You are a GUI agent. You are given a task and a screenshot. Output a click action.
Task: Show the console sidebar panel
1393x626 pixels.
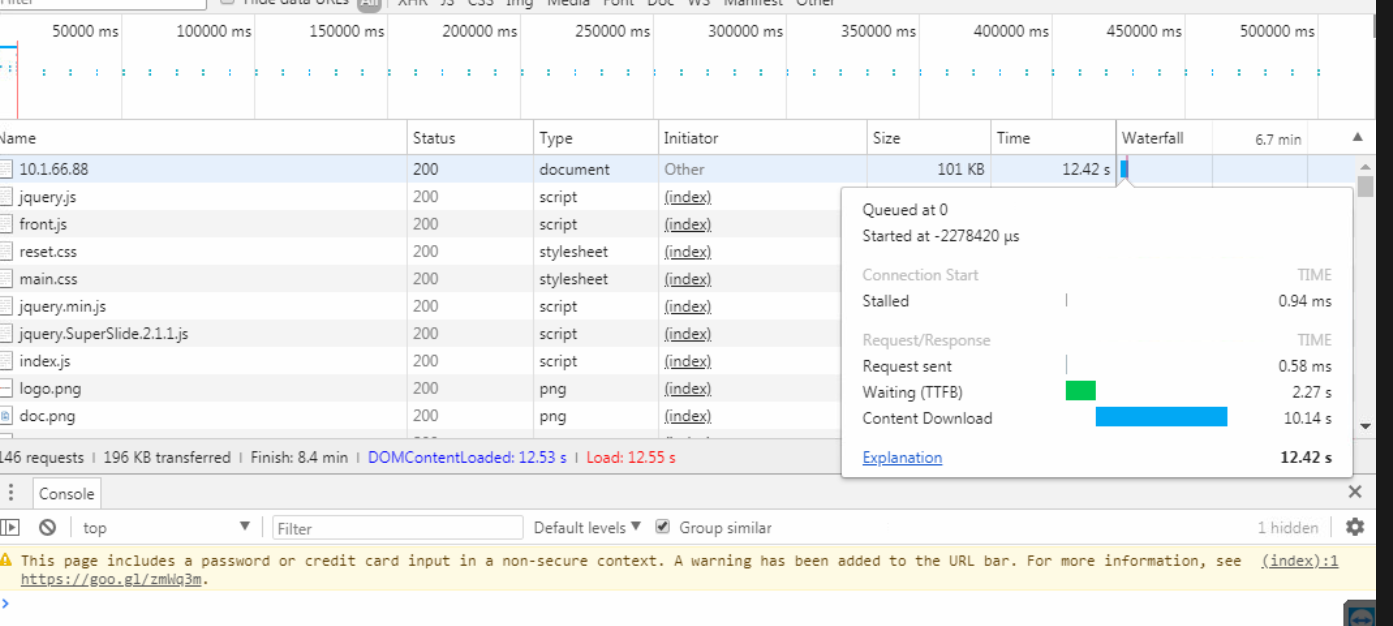(x=11, y=527)
